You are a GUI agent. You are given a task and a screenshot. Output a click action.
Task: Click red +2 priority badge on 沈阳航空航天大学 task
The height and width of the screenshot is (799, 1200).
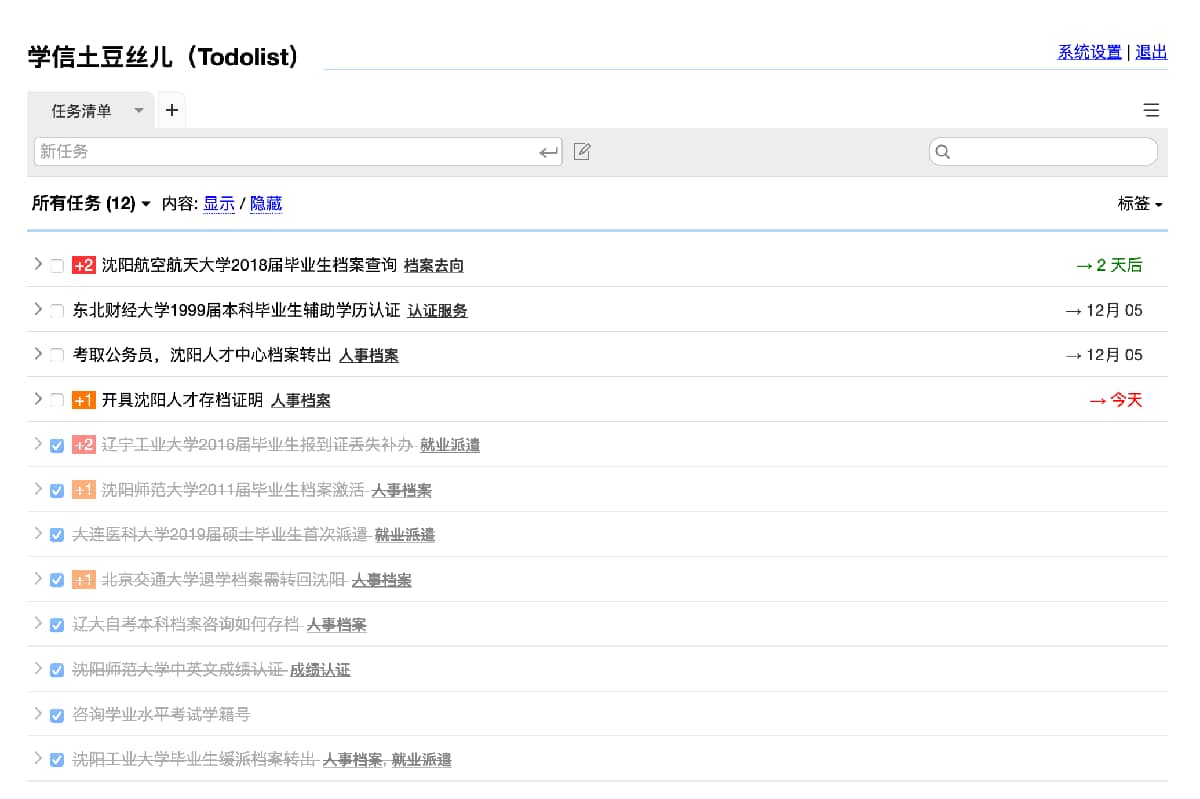[84, 266]
